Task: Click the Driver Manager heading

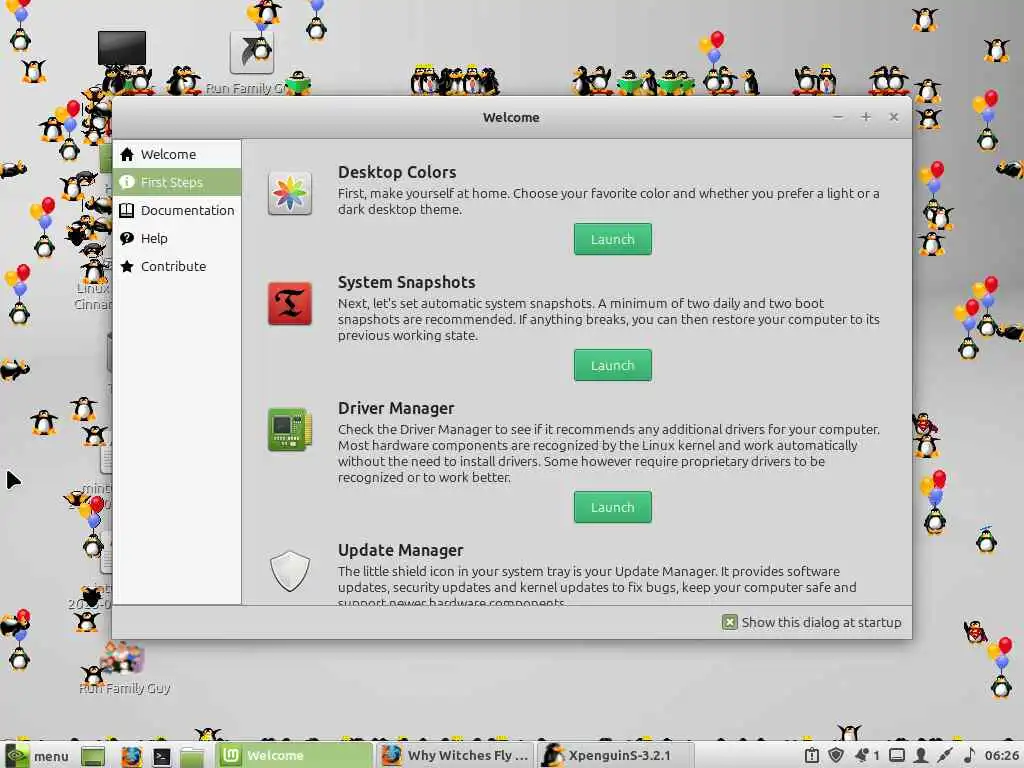Action: tap(396, 408)
